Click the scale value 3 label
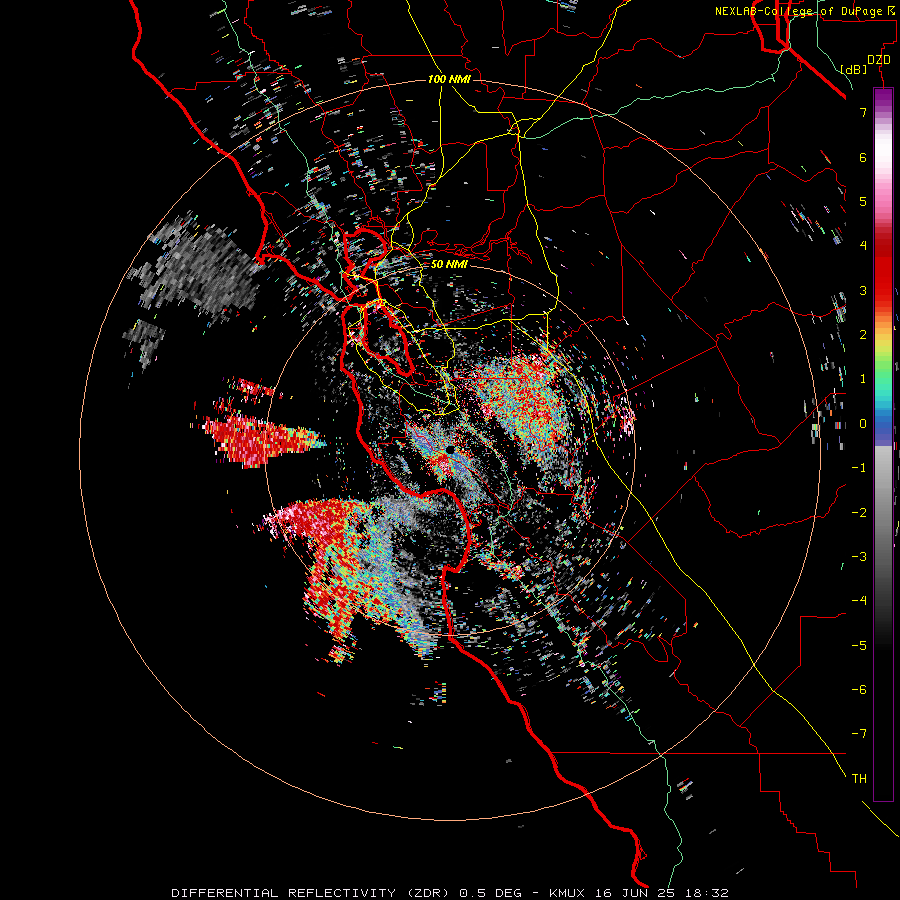The image size is (900, 900). pos(863,290)
